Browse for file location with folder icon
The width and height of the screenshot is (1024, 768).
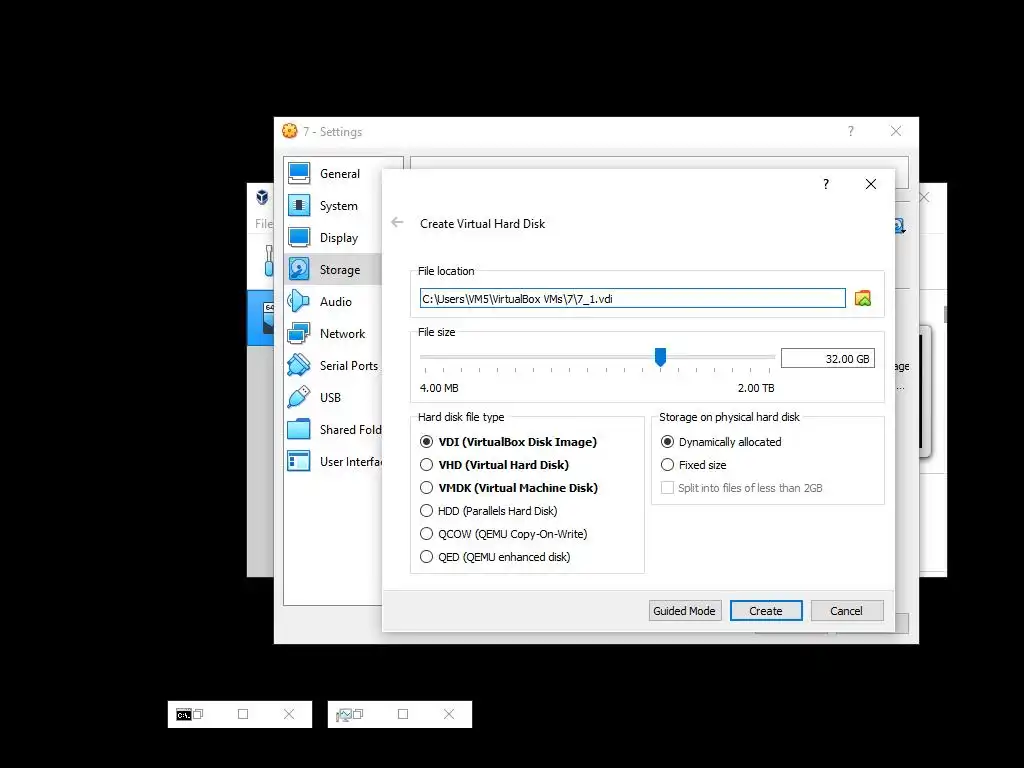tap(863, 298)
